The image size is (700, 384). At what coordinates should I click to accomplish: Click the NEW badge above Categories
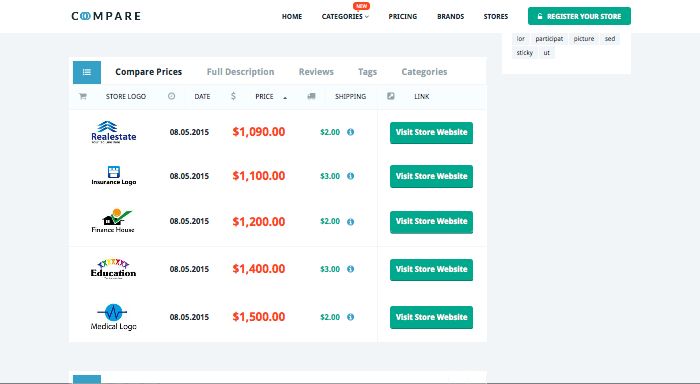pyautogui.click(x=361, y=6)
